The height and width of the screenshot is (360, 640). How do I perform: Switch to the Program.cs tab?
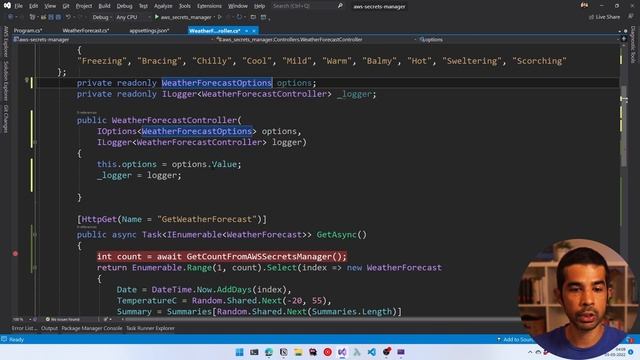(x=28, y=31)
